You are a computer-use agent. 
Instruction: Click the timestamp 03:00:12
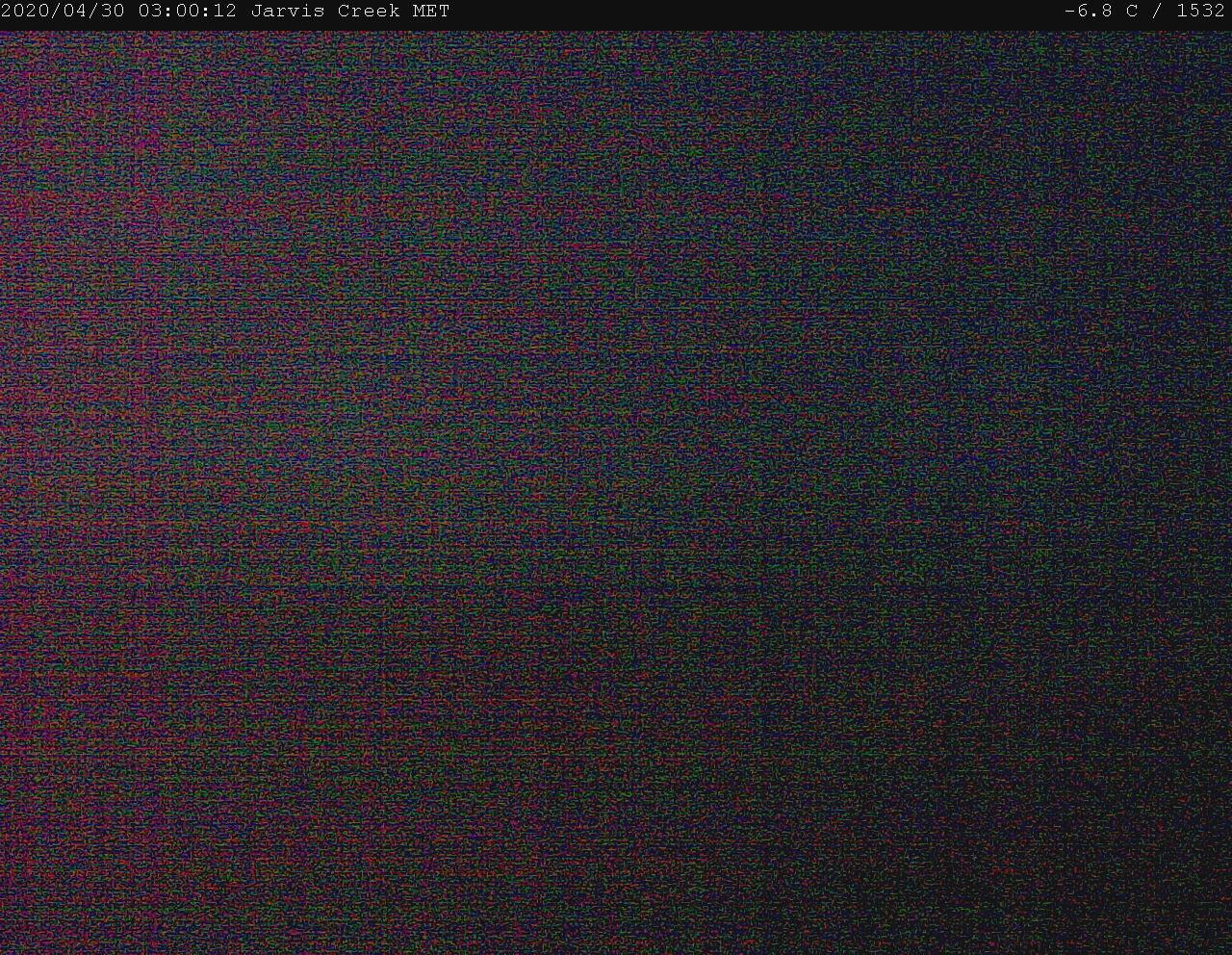click(187, 12)
